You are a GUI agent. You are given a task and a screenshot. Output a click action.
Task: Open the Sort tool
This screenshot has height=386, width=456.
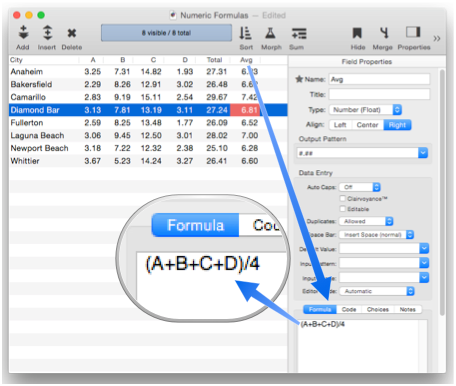(246, 33)
